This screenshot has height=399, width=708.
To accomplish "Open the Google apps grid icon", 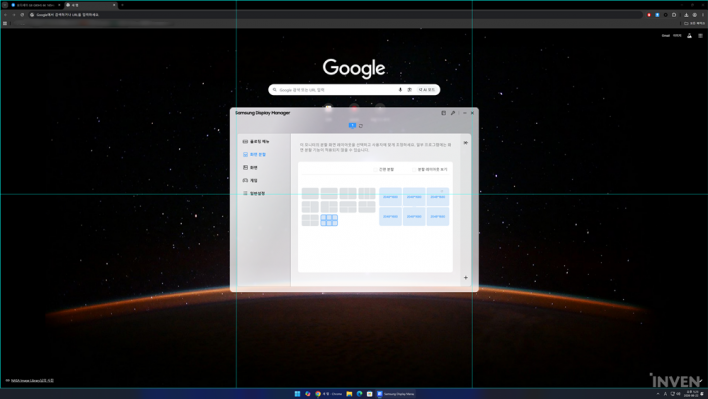I will 700,36.
